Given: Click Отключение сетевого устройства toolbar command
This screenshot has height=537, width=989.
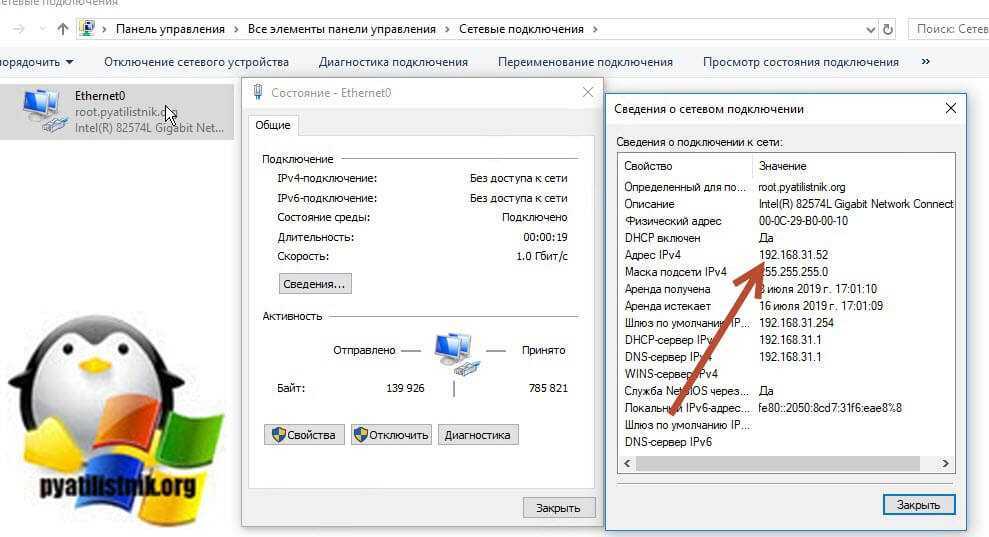Looking at the screenshot, I should (x=196, y=62).
